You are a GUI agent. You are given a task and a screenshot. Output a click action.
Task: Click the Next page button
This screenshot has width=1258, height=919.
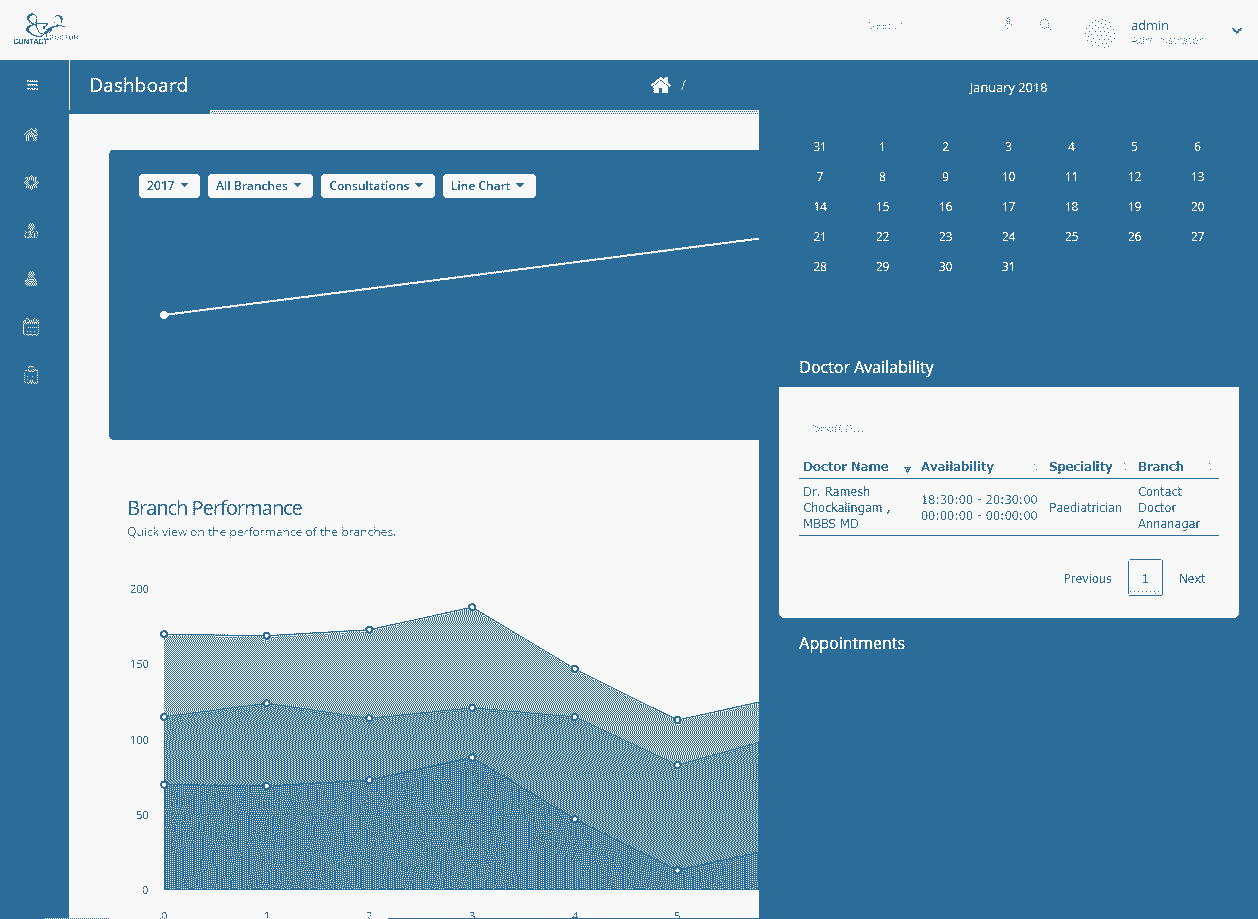click(1192, 579)
